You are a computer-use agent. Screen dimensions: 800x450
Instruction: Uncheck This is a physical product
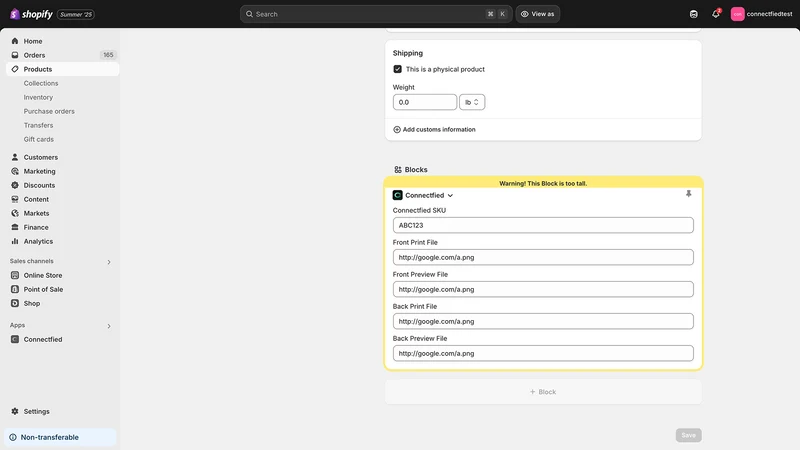point(397,69)
